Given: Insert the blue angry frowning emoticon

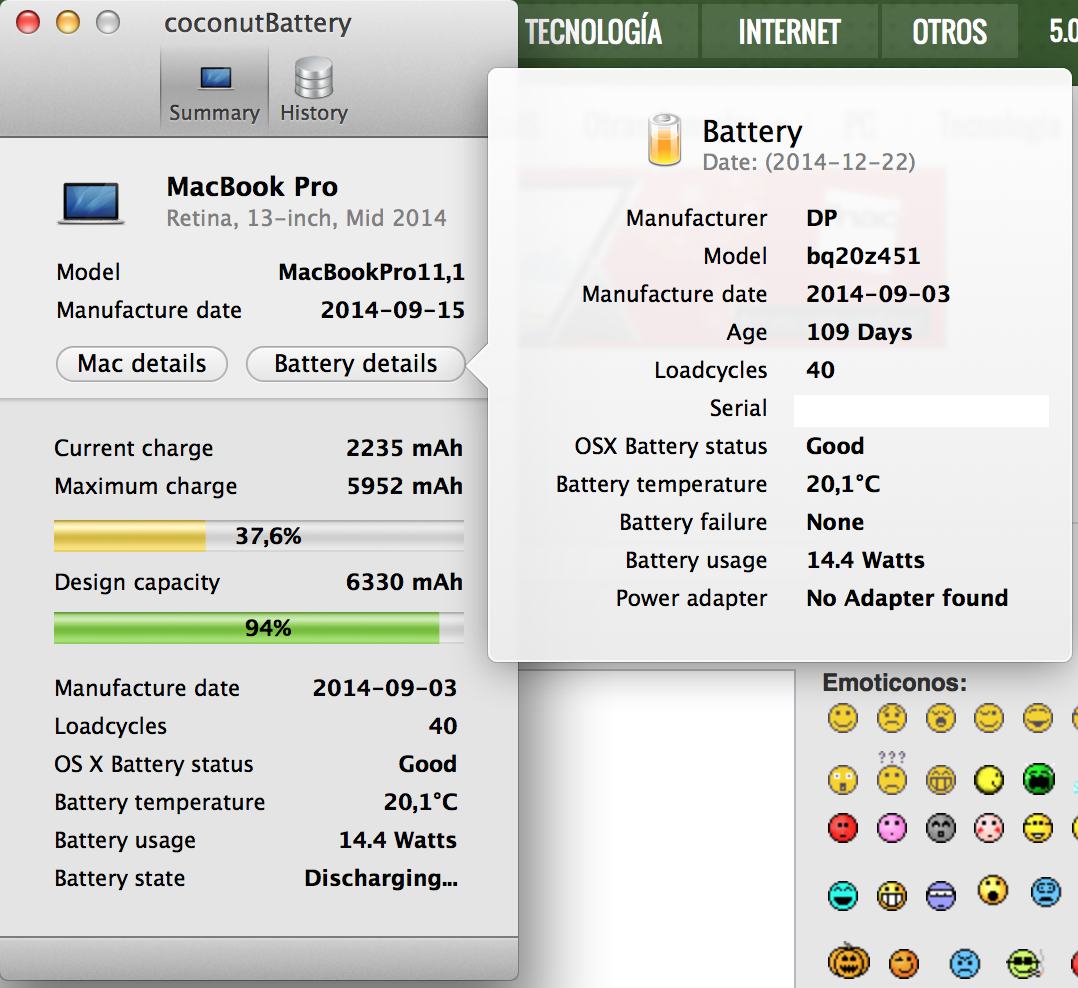Looking at the screenshot, I should pos(964,963).
